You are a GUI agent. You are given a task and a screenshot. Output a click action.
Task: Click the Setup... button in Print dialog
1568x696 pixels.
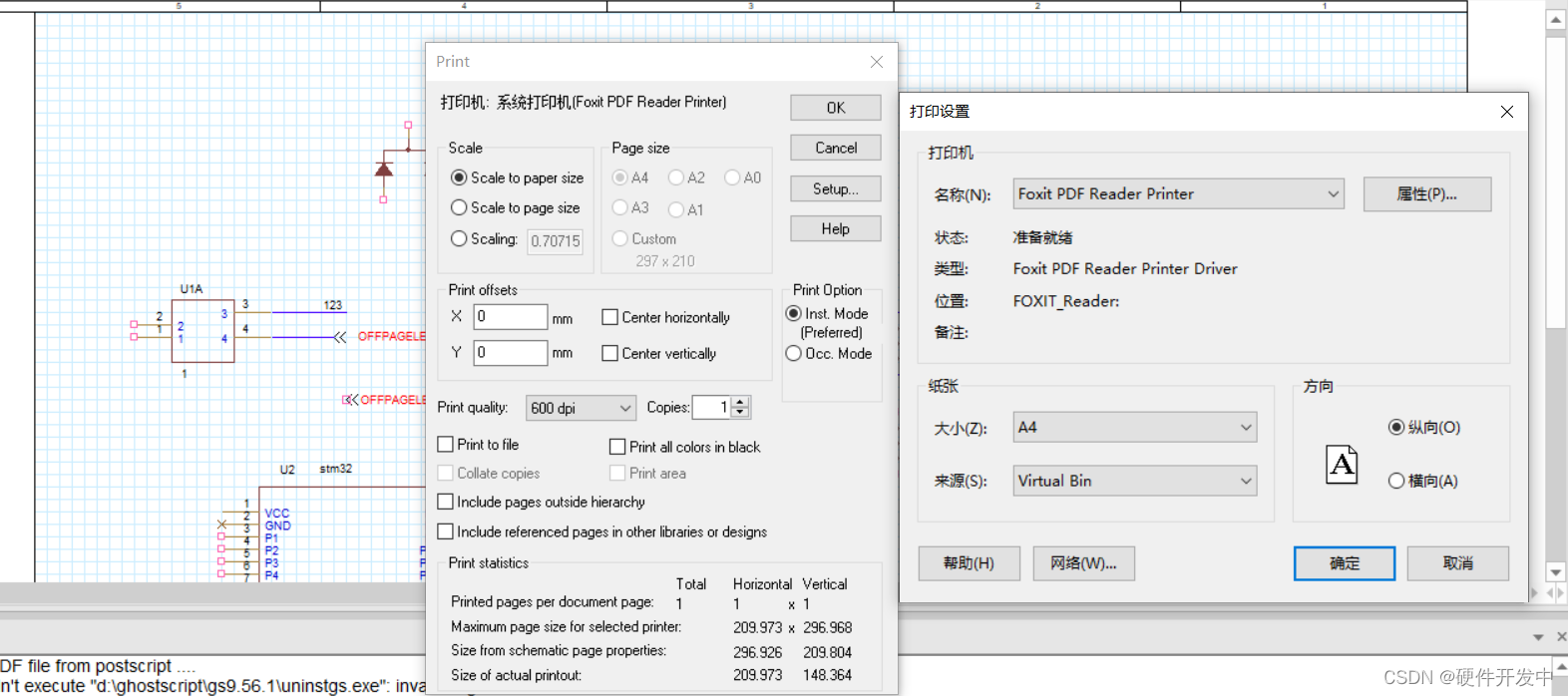(x=835, y=188)
